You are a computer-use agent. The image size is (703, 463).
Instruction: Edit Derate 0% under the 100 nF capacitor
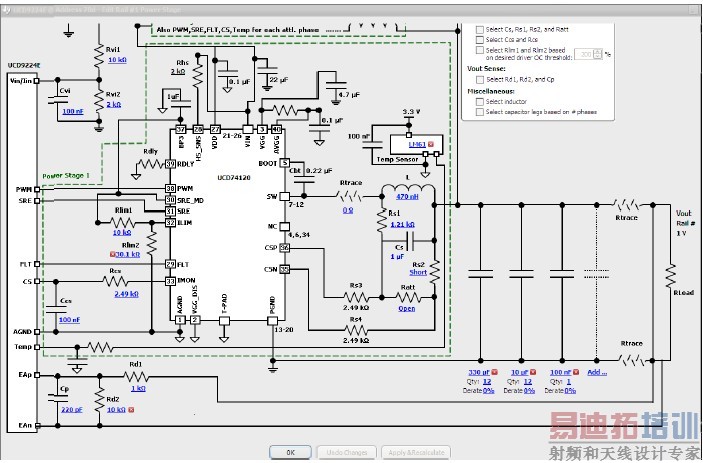[570, 391]
